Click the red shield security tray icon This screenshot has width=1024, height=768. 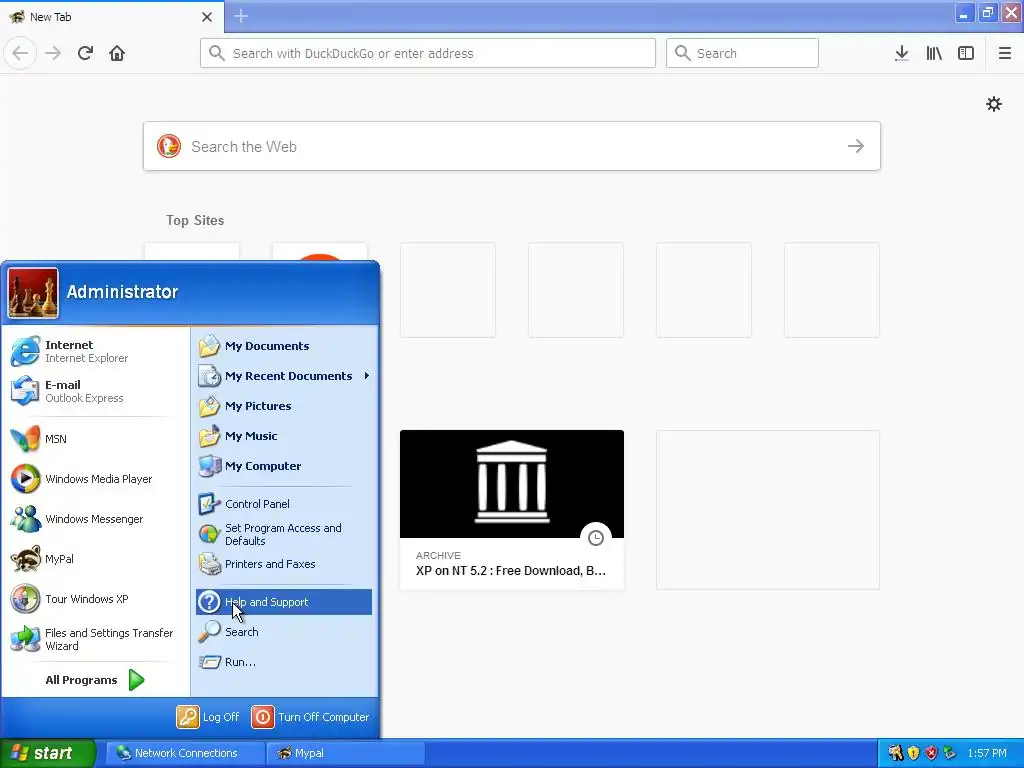click(x=931, y=753)
